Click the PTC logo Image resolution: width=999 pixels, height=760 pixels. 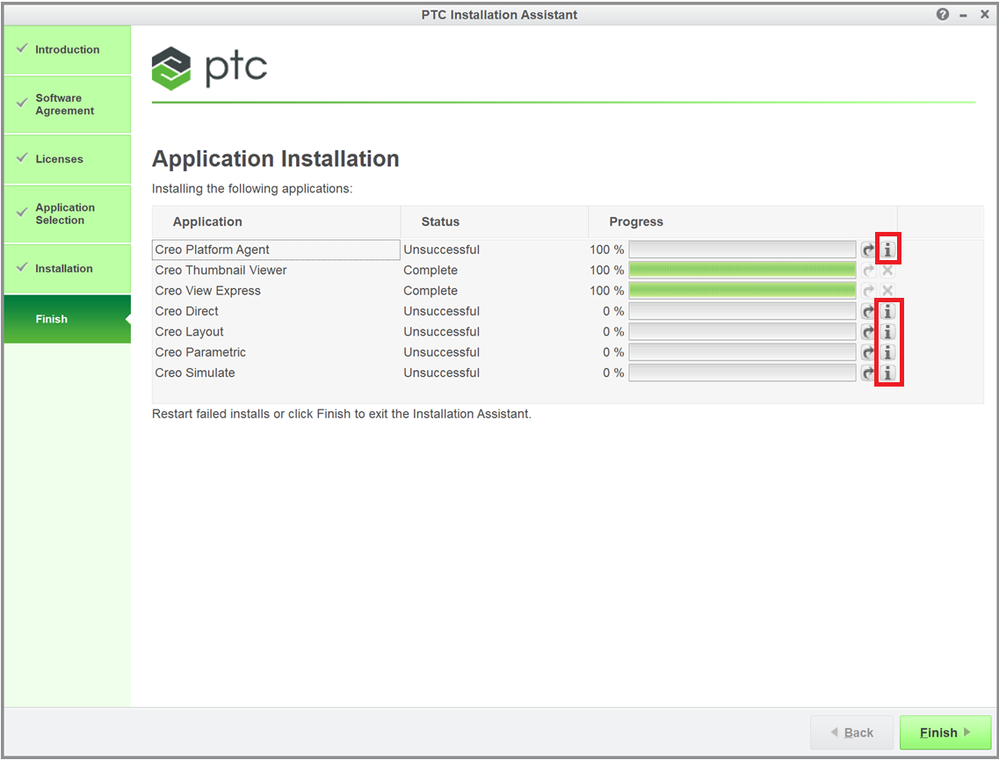(x=210, y=68)
